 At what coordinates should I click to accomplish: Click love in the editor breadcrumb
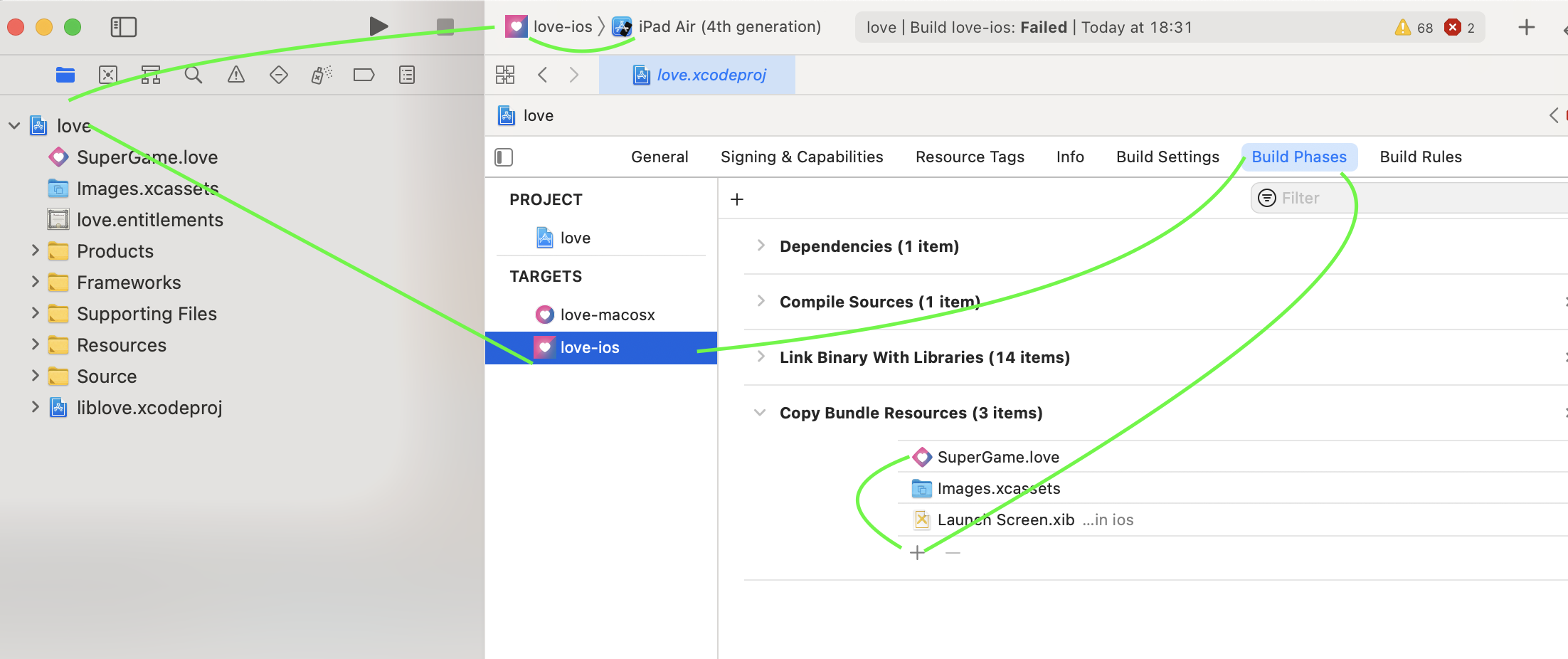pyautogui.click(x=526, y=115)
